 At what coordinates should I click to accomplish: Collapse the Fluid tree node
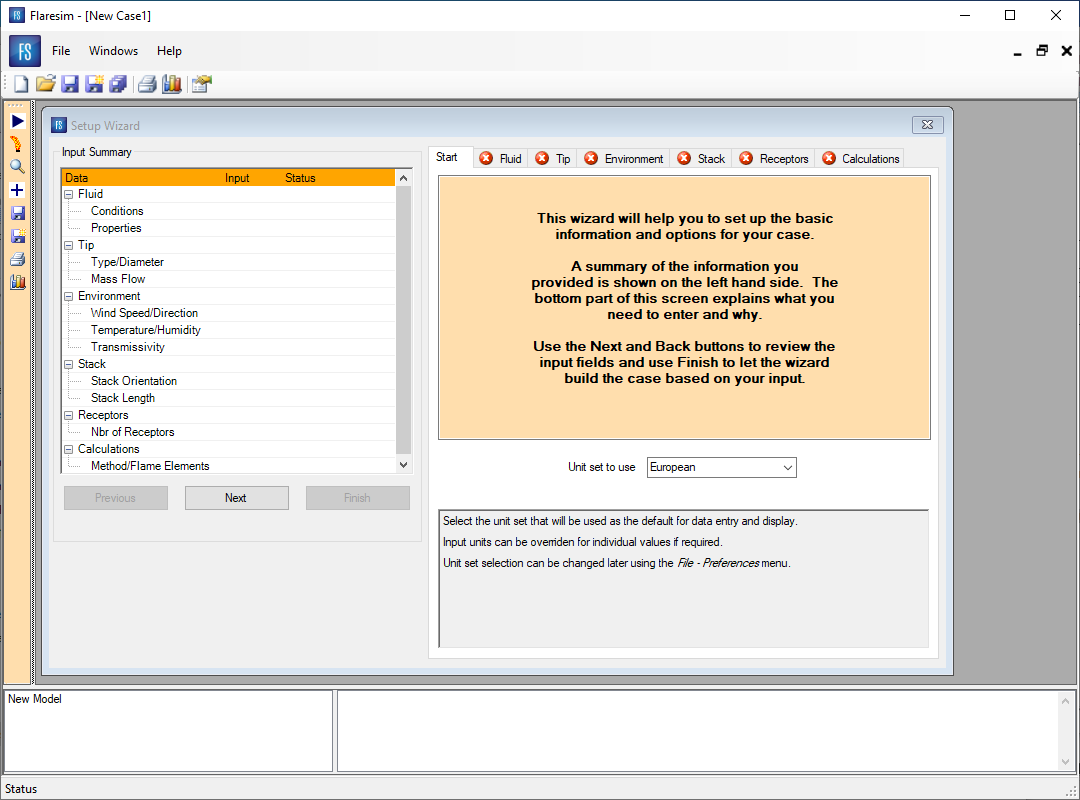pos(69,194)
